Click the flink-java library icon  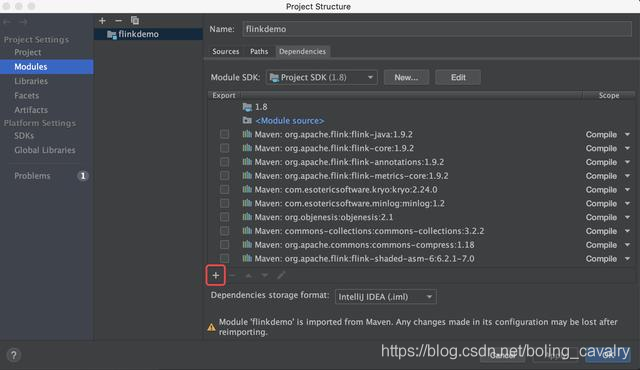(247, 134)
